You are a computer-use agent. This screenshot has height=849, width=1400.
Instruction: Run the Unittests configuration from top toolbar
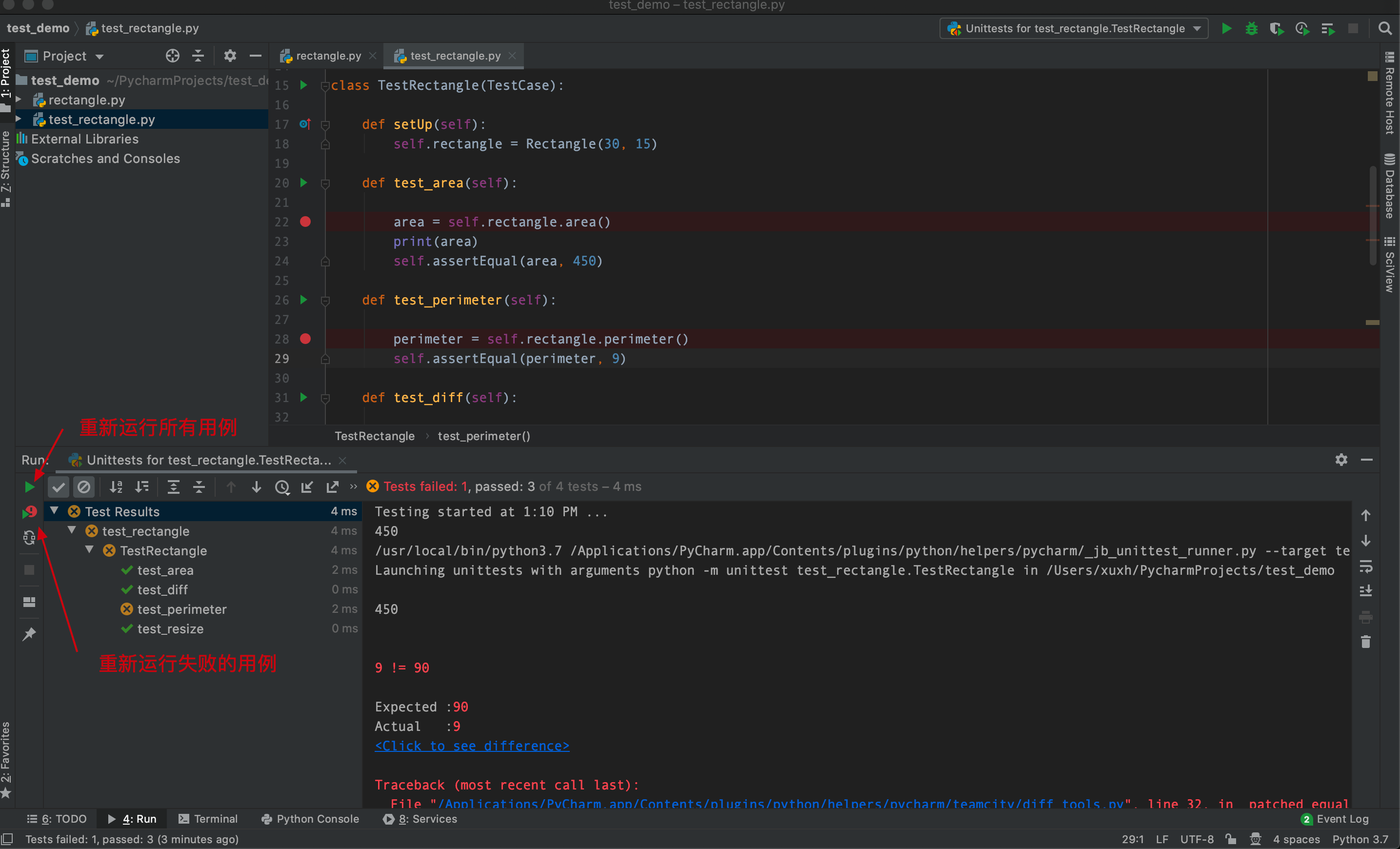click(1226, 28)
